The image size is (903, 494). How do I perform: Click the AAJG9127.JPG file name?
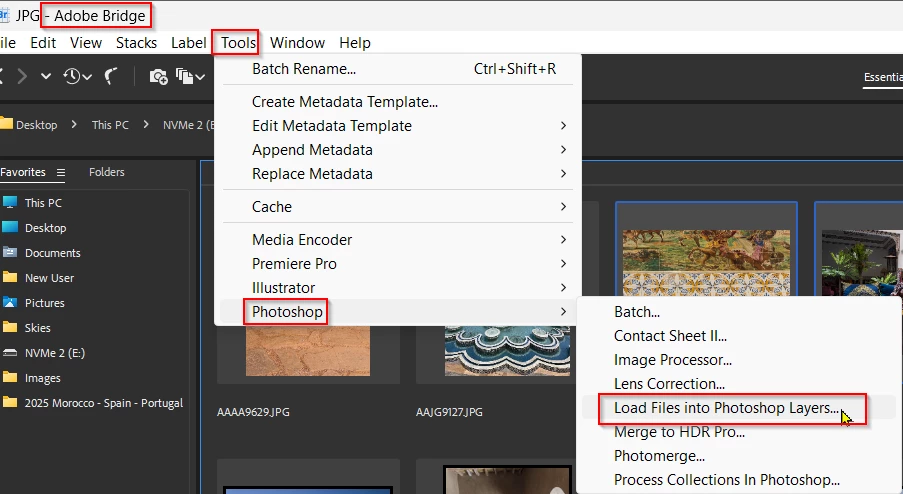(449, 412)
